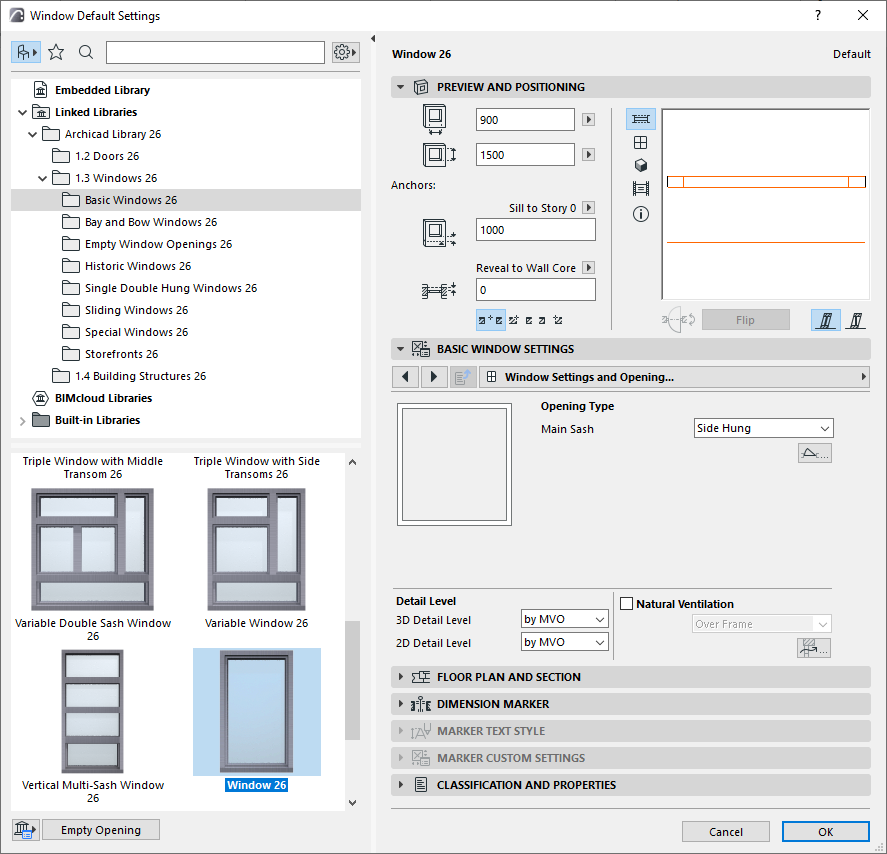Toggle the rightmost opening orientation button

(855, 320)
